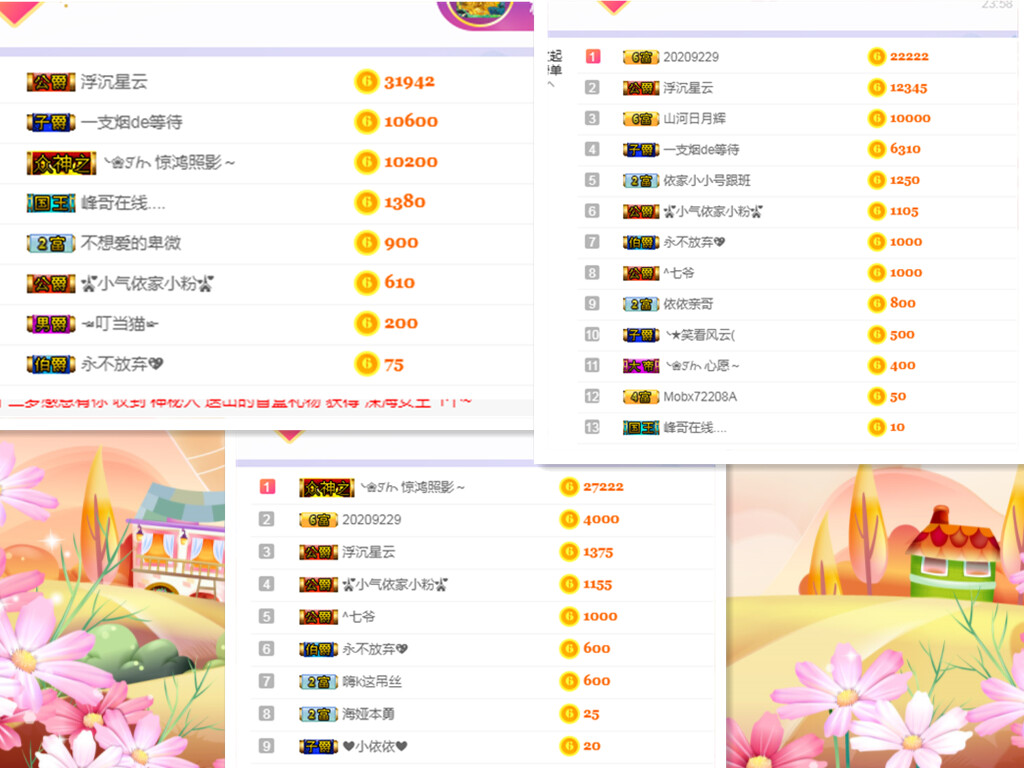Click the rank 10 icon beside 笑看风云
Viewport: 1024px width, 768px height.
592,334
